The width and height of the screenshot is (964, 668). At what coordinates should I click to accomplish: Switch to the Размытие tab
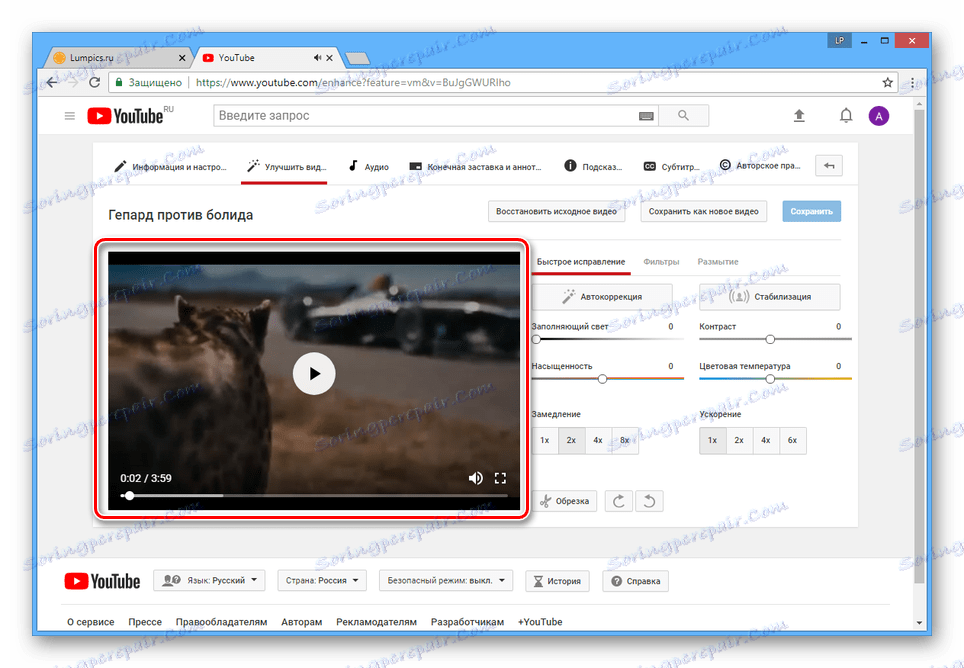pyautogui.click(x=717, y=262)
